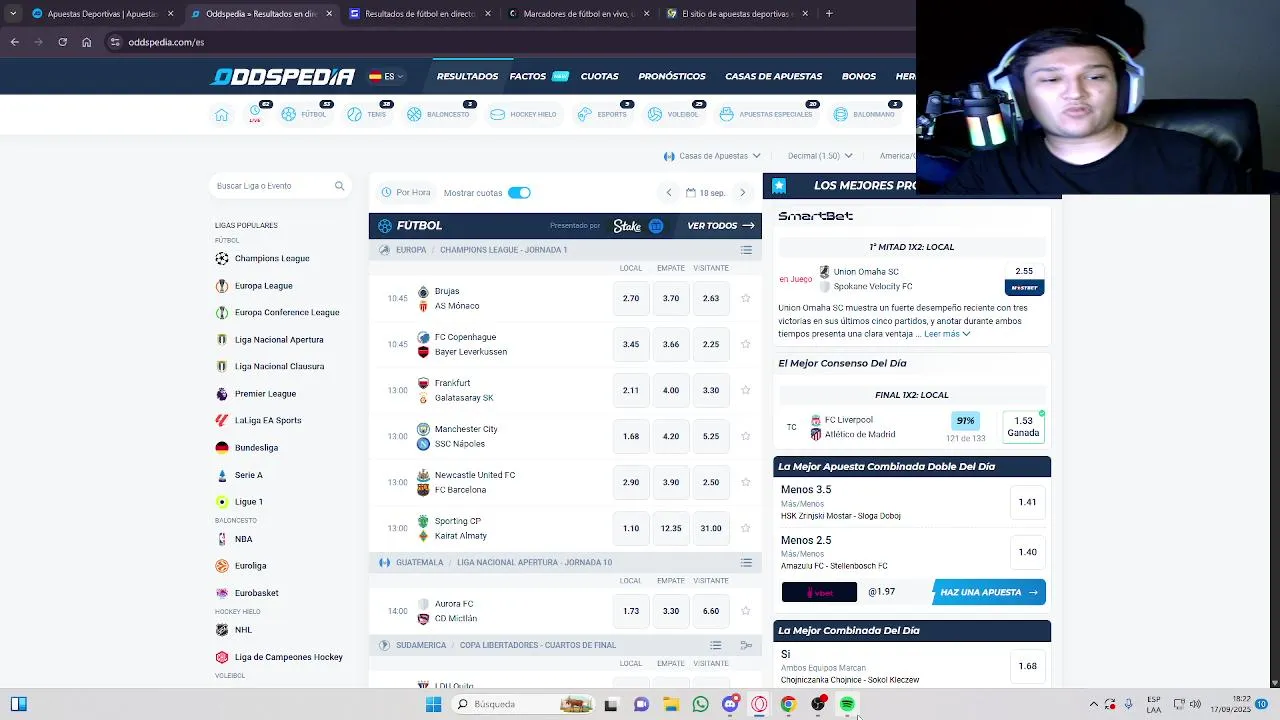1280x720 pixels.
Task: Open the ES language dropdown
Action: [x=387, y=76]
